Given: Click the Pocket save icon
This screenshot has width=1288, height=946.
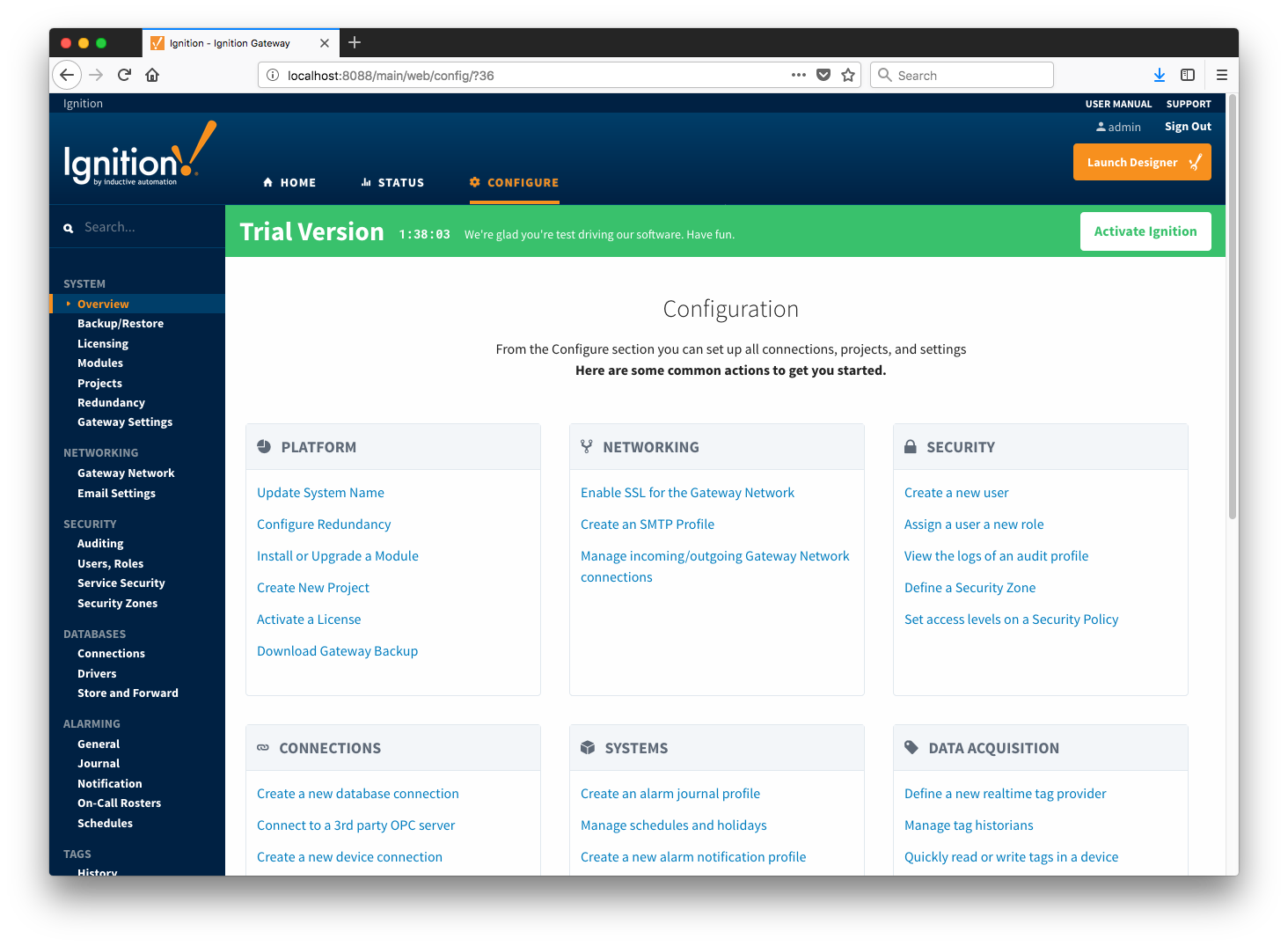Looking at the screenshot, I should (x=823, y=75).
